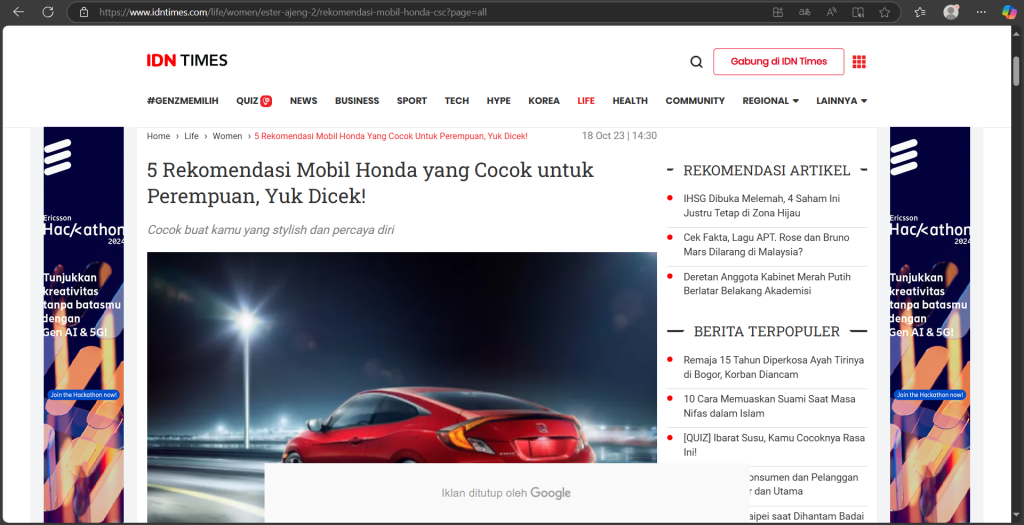Image resolution: width=1024 pixels, height=525 pixels.
Task: Click the subtitle Cocok buat kamu yang stylish
Action: tap(270, 230)
